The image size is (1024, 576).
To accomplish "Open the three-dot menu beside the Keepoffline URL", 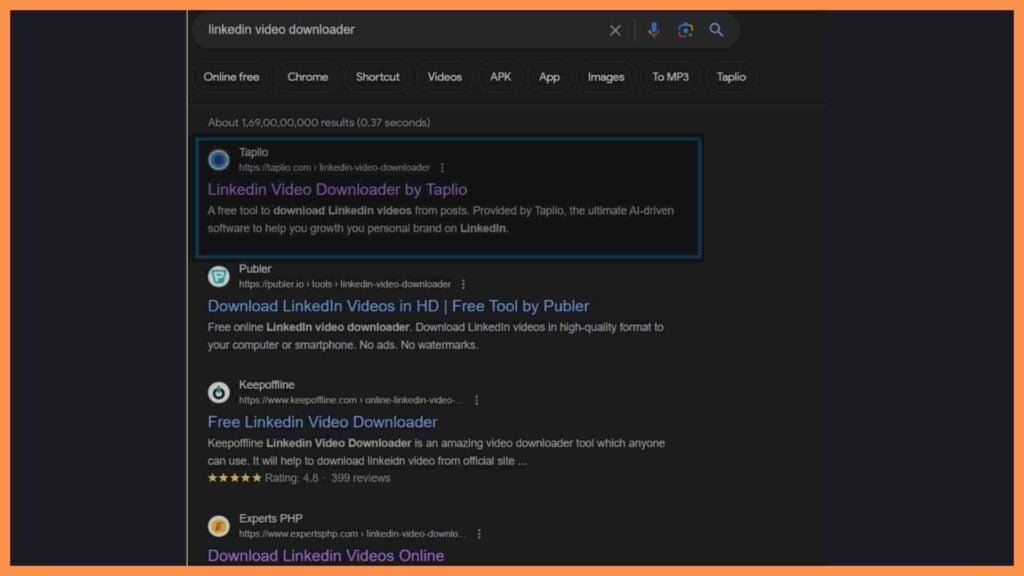I will point(477,400).
